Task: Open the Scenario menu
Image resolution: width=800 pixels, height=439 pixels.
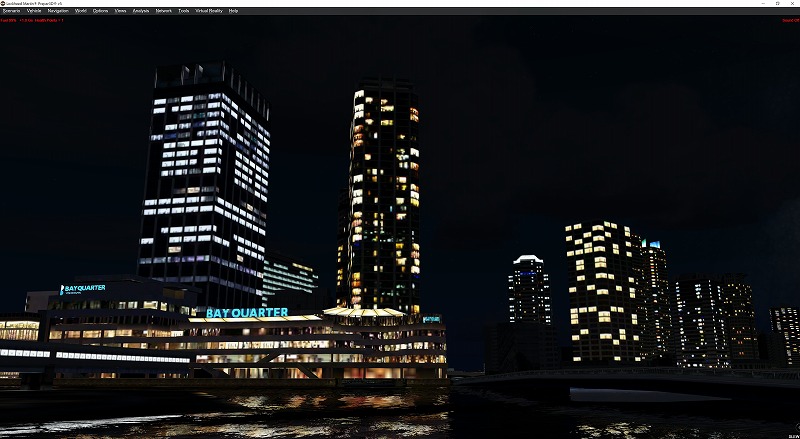Action: tap(11, 11)
